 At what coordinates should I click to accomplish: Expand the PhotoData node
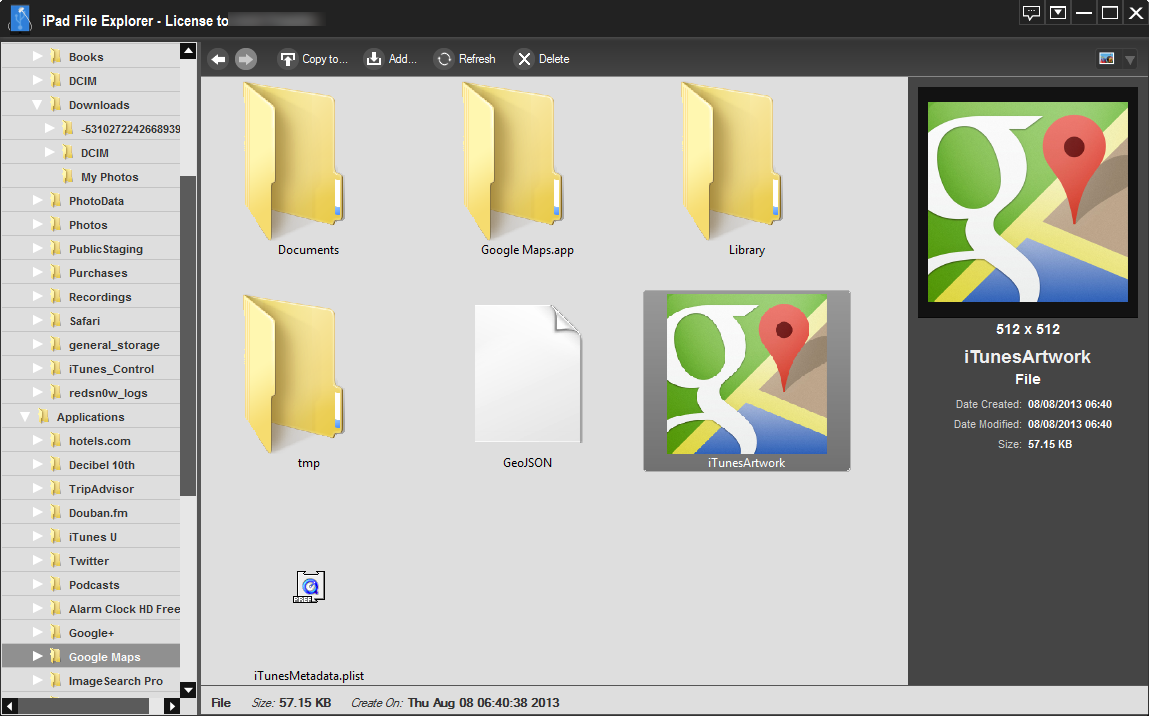(x=37, y=200)
